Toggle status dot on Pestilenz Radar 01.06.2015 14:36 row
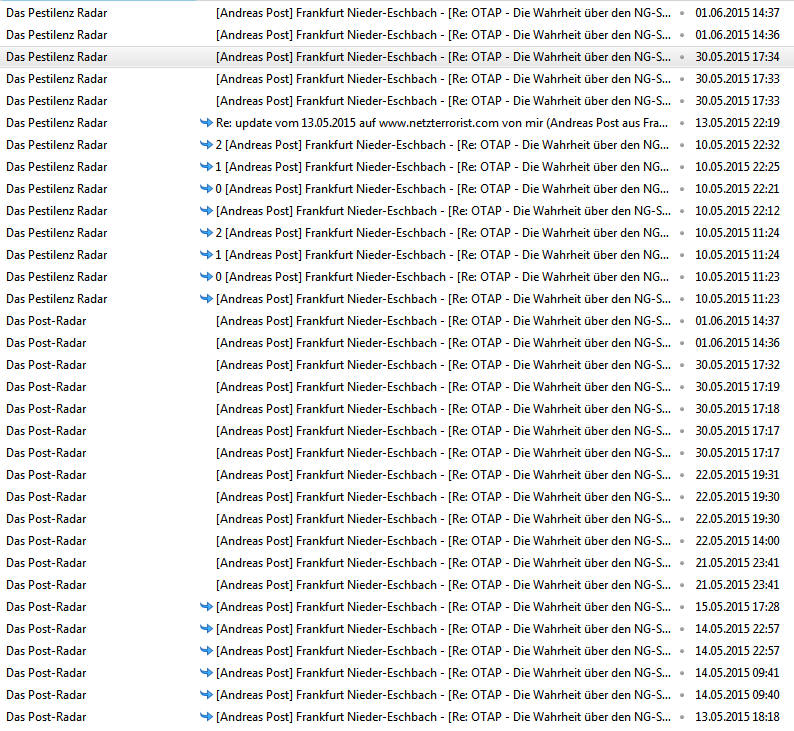The height and width of the screenshot is (731, 794). pos(682,35)
